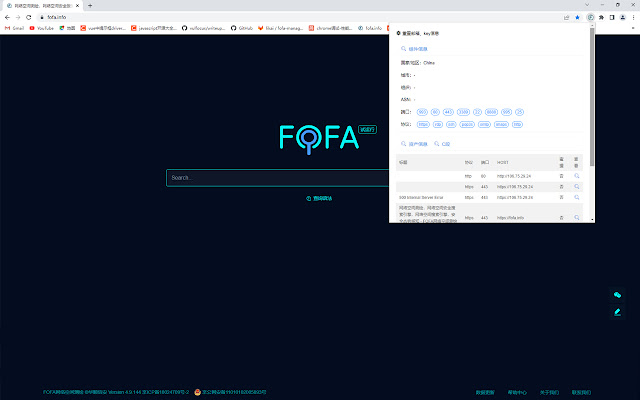Click the reset key link at popup top
The image size is (640, 400).
pyautogui.click(x=418, y=33)
